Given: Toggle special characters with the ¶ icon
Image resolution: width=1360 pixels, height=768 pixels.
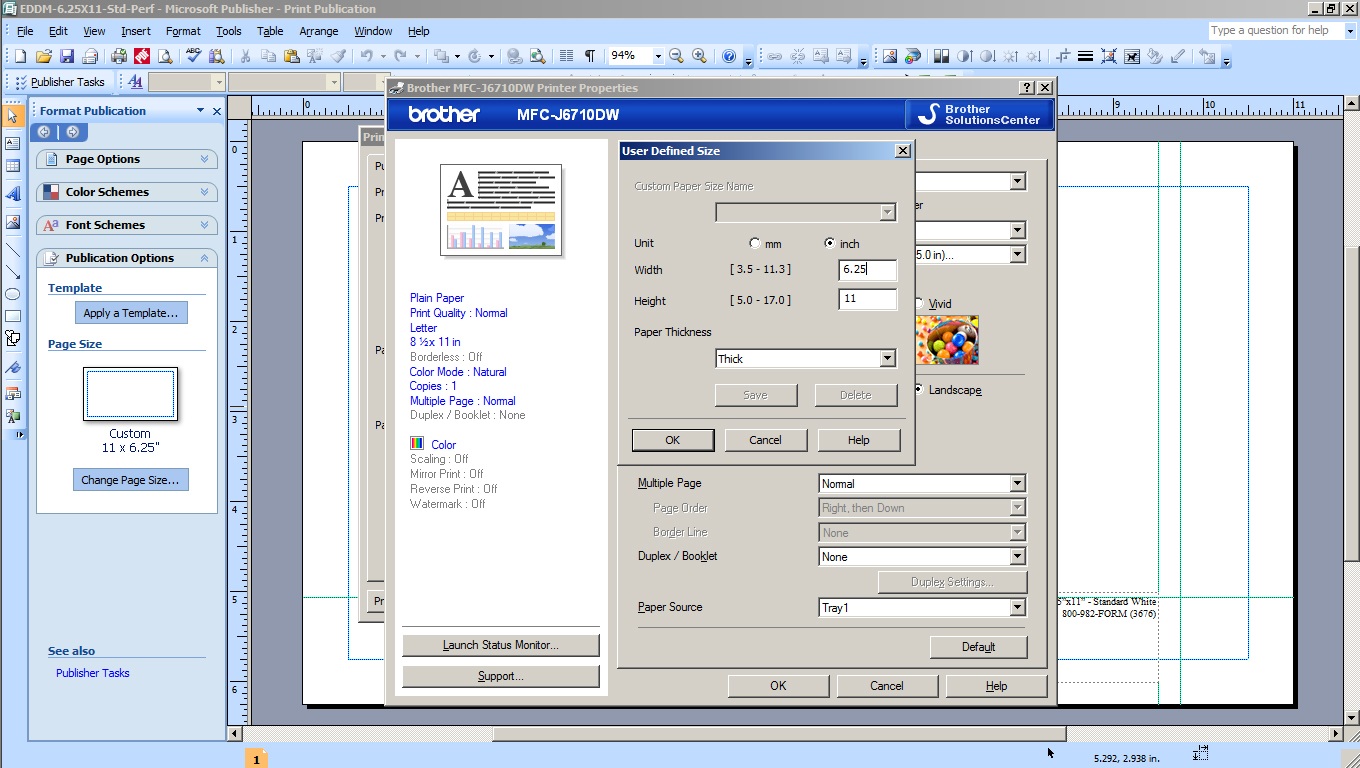Looking at the screenshot, I should pyautogui.click(x=587, y=57).
